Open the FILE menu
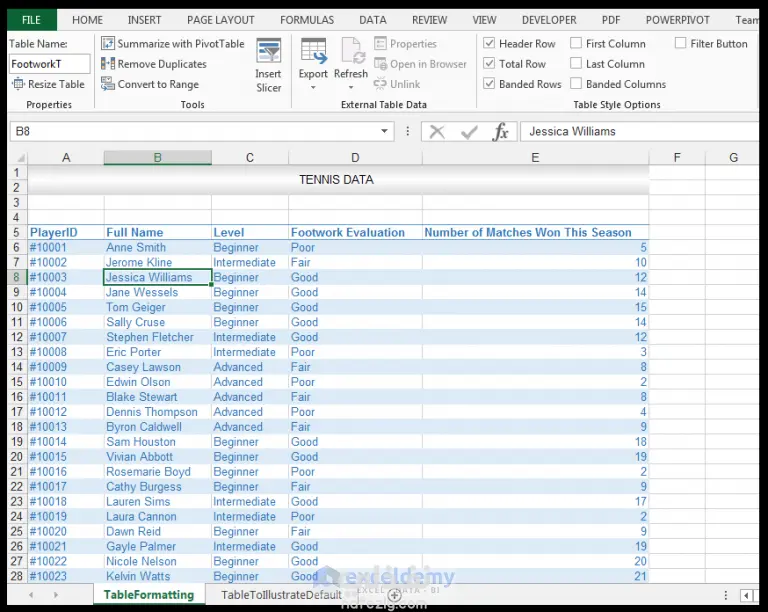The height and width of the screenshot is (612, 768). coord(31,20)
